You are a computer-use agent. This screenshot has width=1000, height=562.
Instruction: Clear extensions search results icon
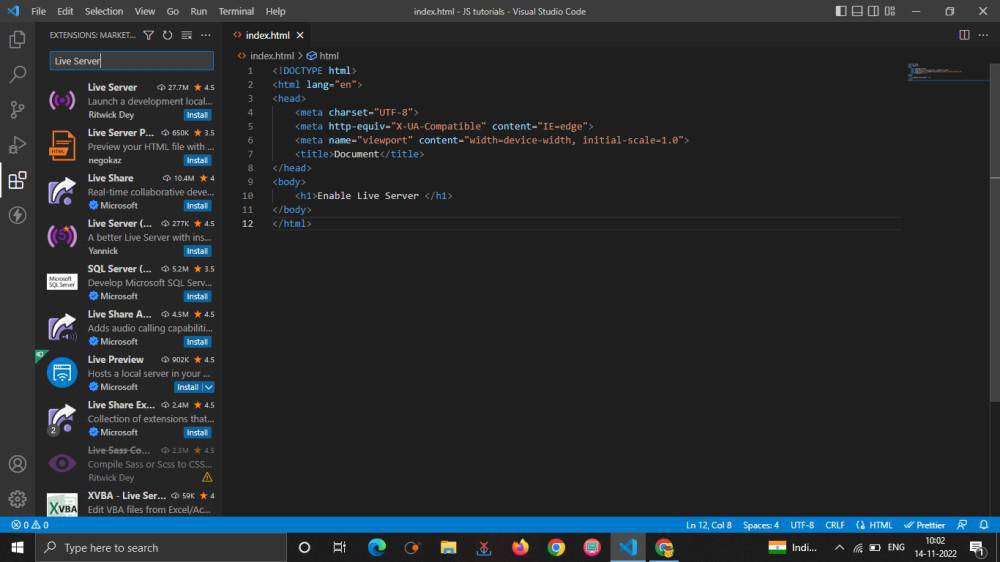coord(186,35)
